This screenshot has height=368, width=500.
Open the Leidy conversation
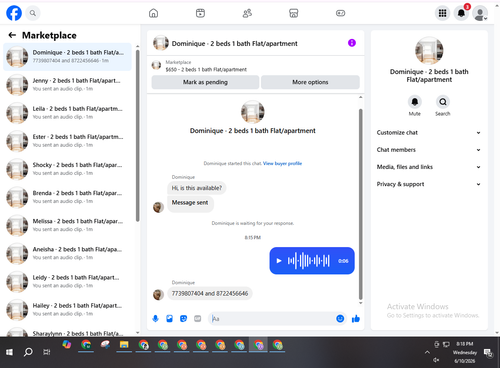click(x=67, y=282)
